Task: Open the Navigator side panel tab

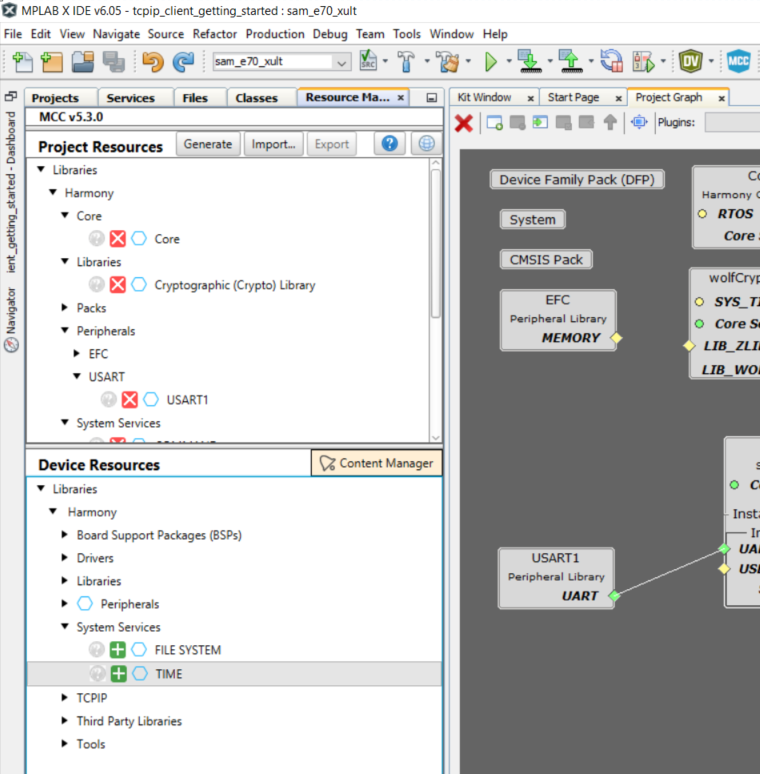Action: coord(11,320)
